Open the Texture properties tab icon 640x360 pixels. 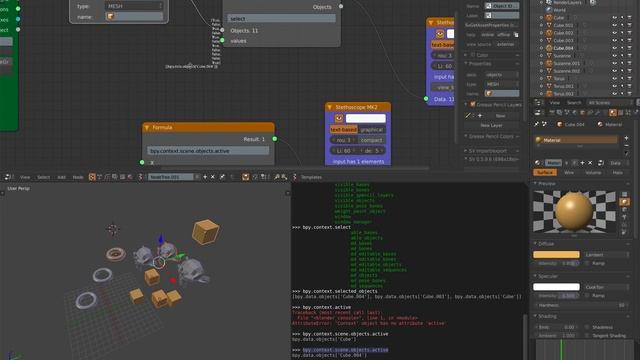(x=620, y=113)
